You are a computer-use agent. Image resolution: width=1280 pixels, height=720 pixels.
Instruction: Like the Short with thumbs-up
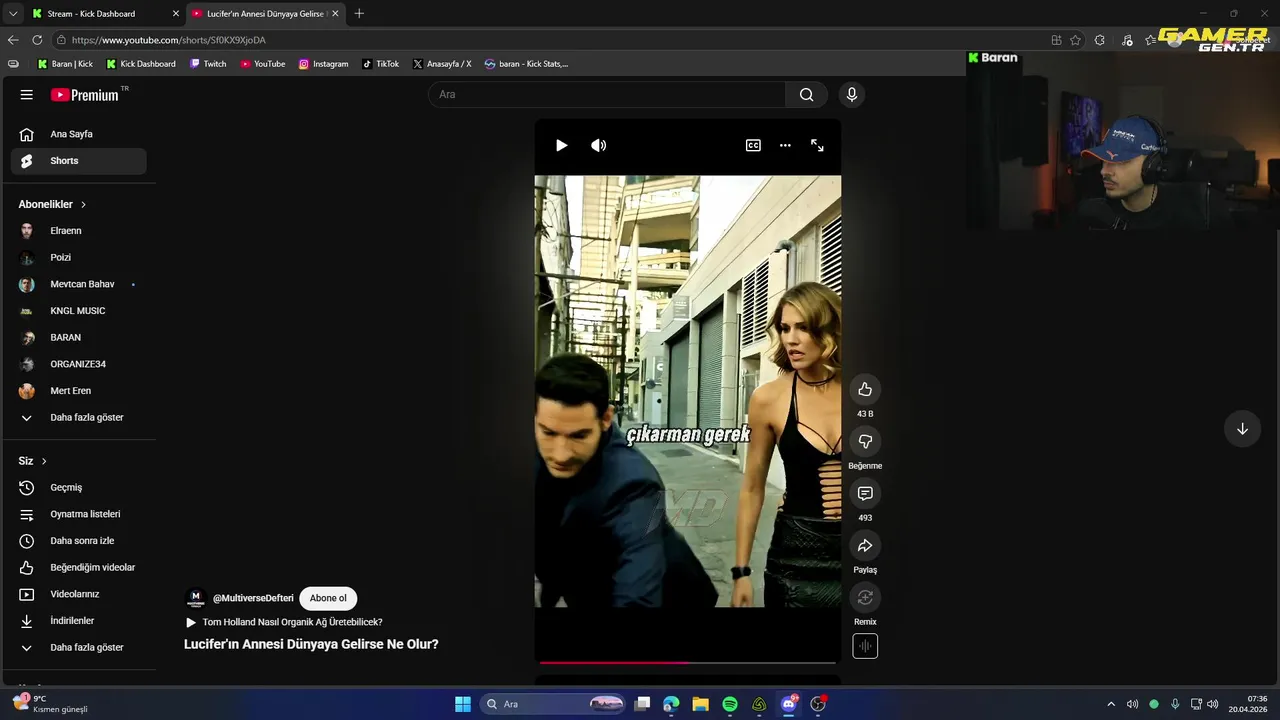865,390
